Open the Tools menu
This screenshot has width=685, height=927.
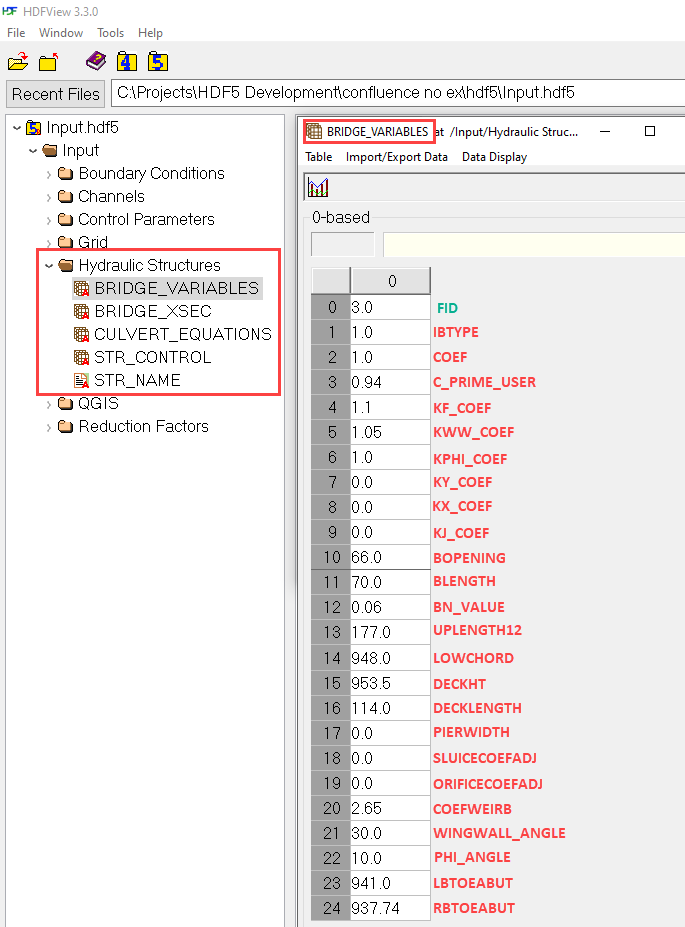tap(110, 33)
